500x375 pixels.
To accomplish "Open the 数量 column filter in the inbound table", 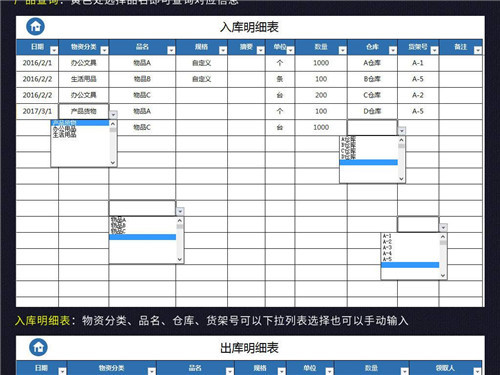I will (x=343, y=50).
